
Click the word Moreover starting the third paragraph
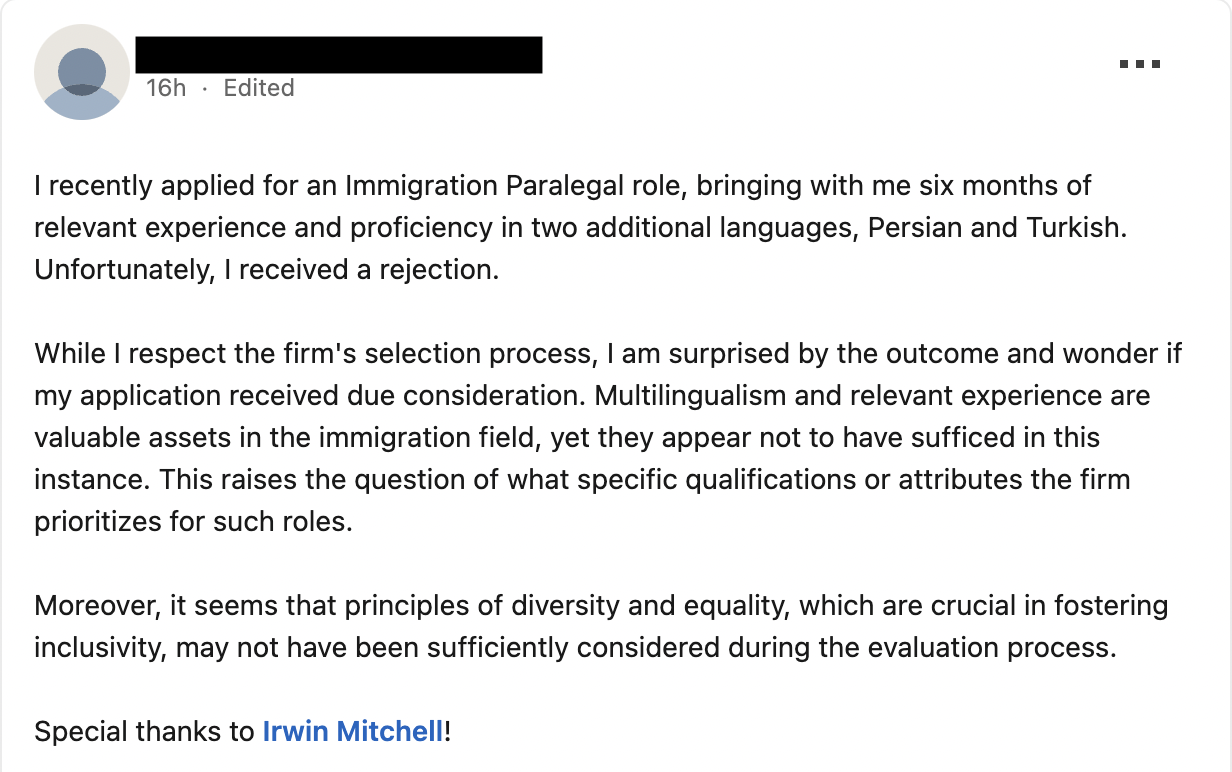click(96, 606)
